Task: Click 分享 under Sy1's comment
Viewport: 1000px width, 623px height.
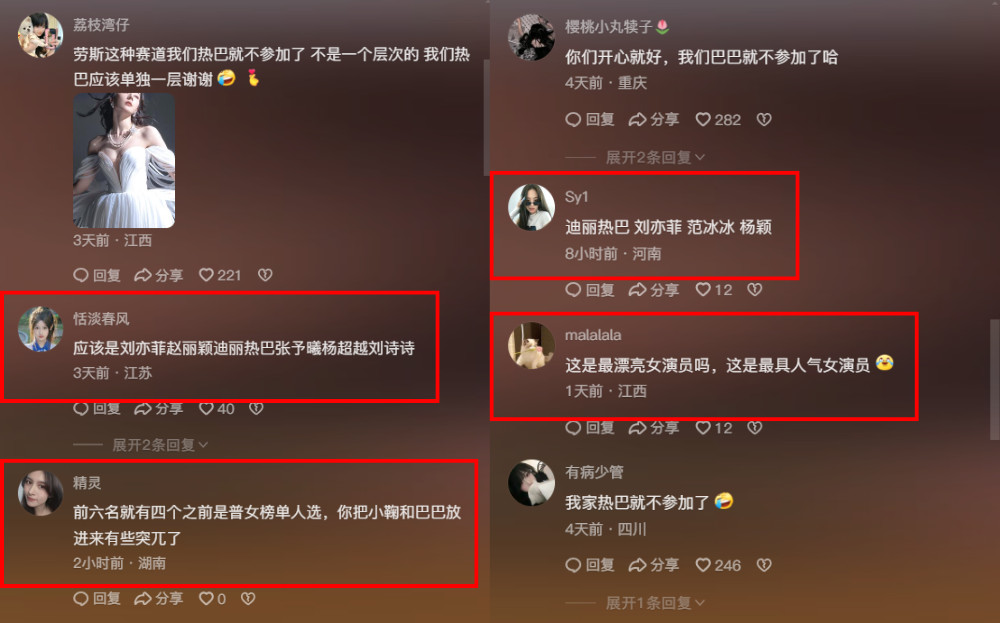Action: click(654, 290)
